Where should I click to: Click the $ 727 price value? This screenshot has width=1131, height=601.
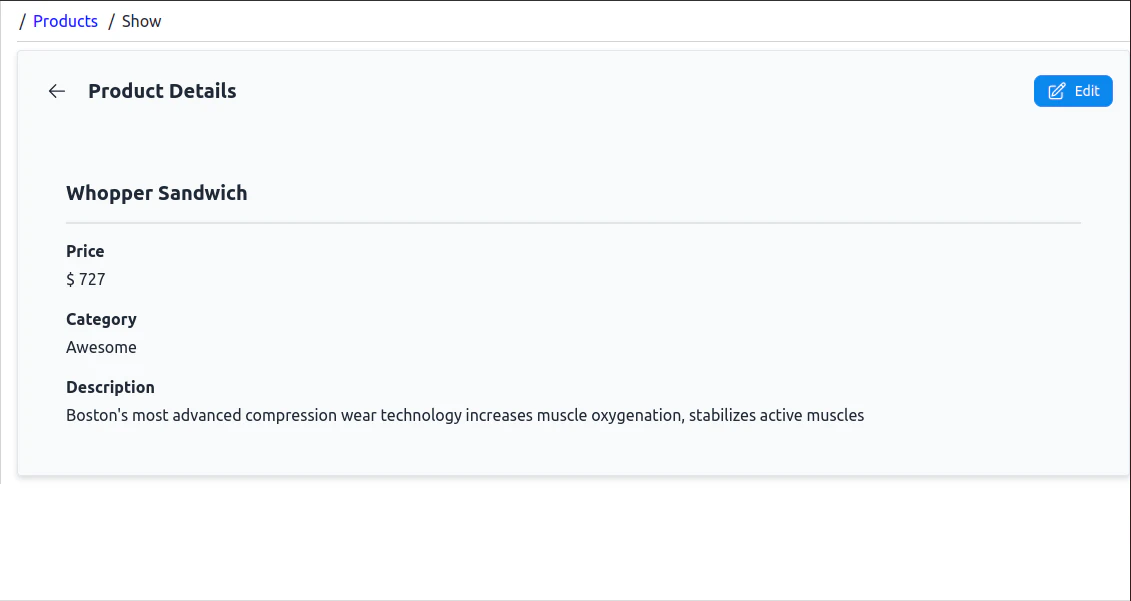[x=86, y=279]
